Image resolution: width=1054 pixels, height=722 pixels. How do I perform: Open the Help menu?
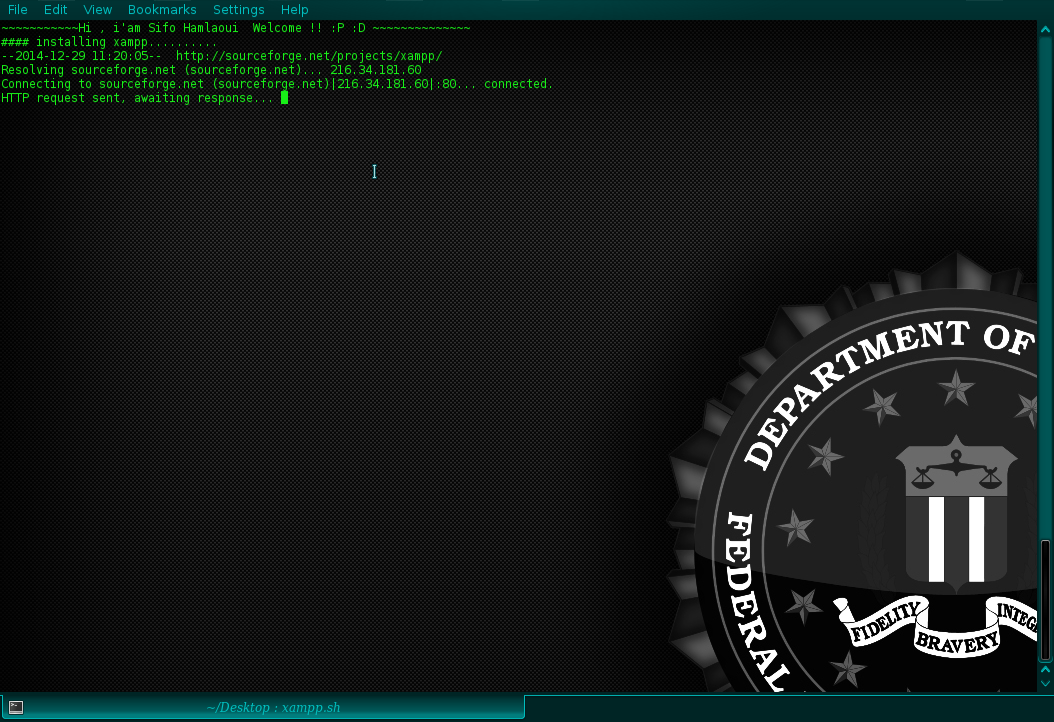pyautogui.click(x=294, y=9)
